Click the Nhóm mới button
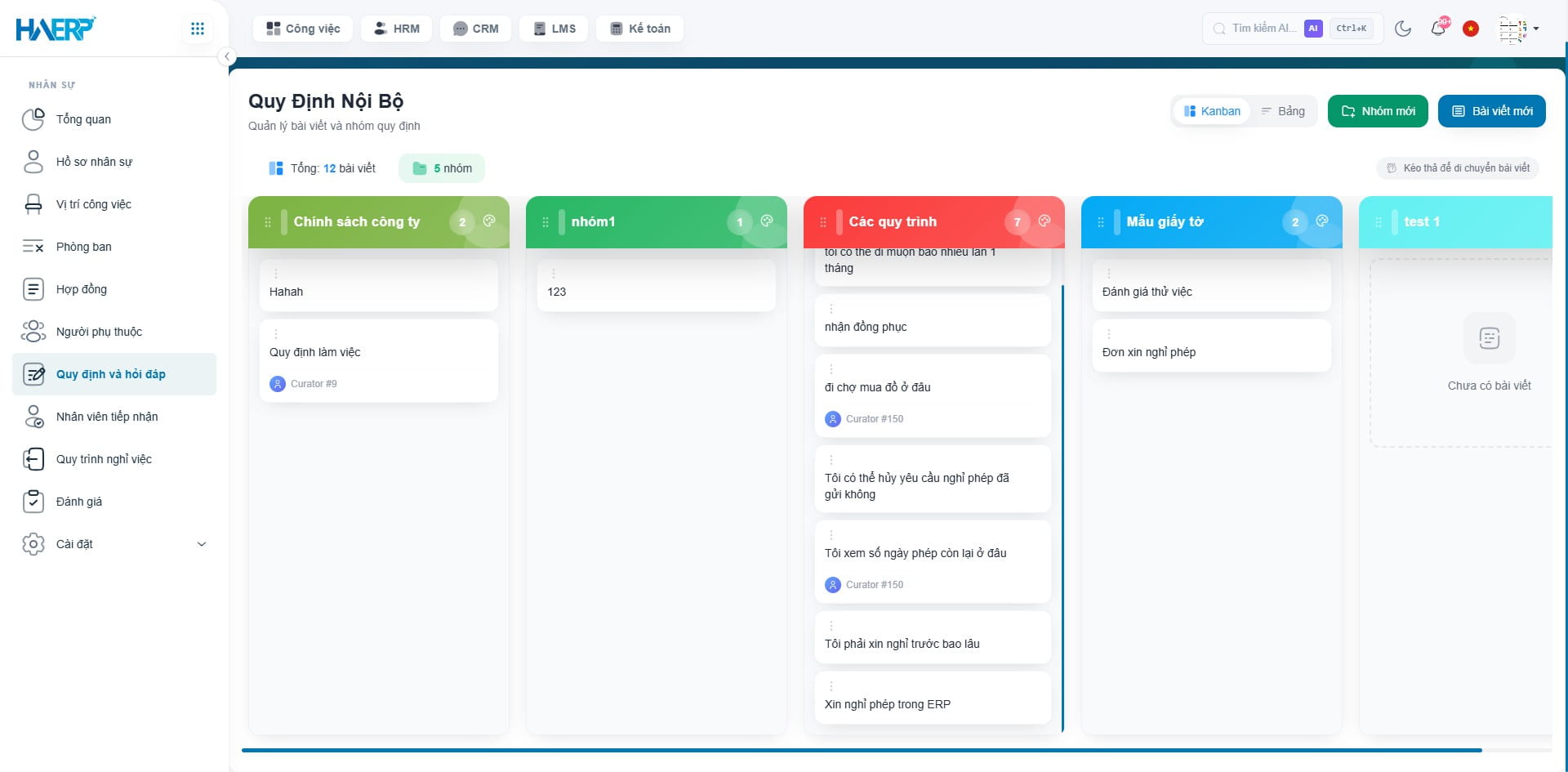1568x772 pixels. pyautogui.click(x=1378, y=111)
